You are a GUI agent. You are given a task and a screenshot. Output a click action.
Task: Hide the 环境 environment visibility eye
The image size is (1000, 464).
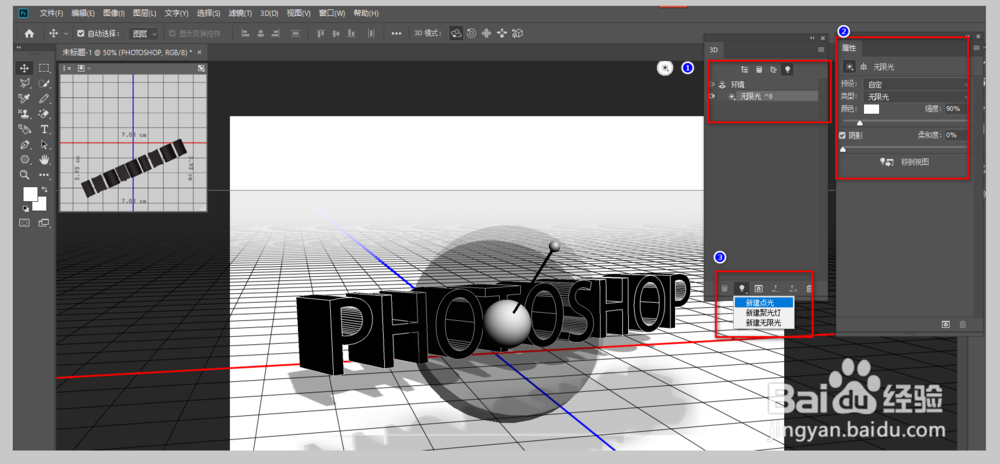(x=712, y=84)
